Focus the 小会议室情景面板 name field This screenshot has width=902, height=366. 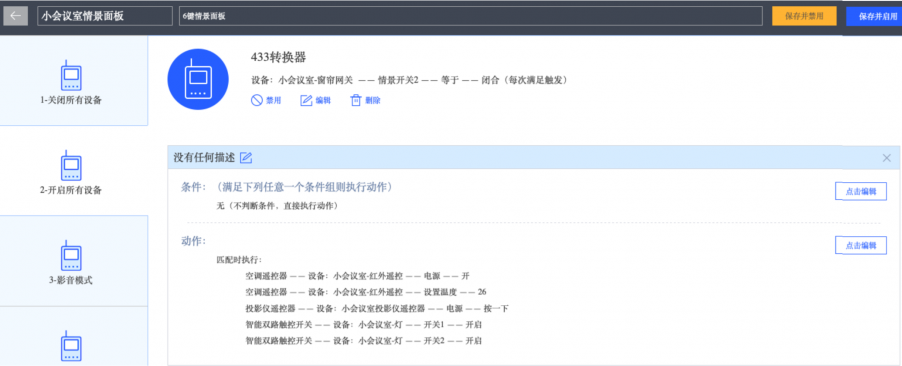tap(105, 16)
